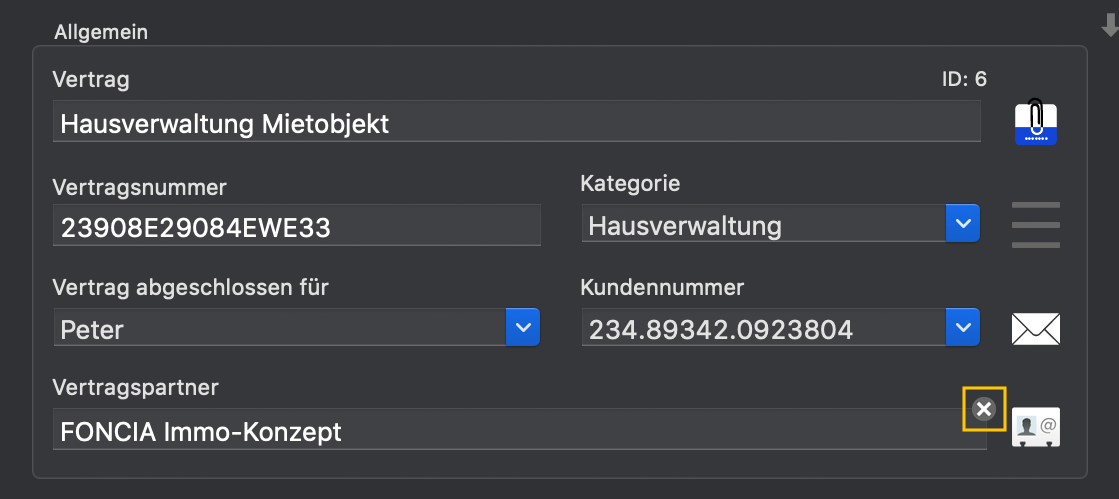Open the paperclip attachment icon
This screenshot has width=1119, height=499.
(x=1036, y=122)
